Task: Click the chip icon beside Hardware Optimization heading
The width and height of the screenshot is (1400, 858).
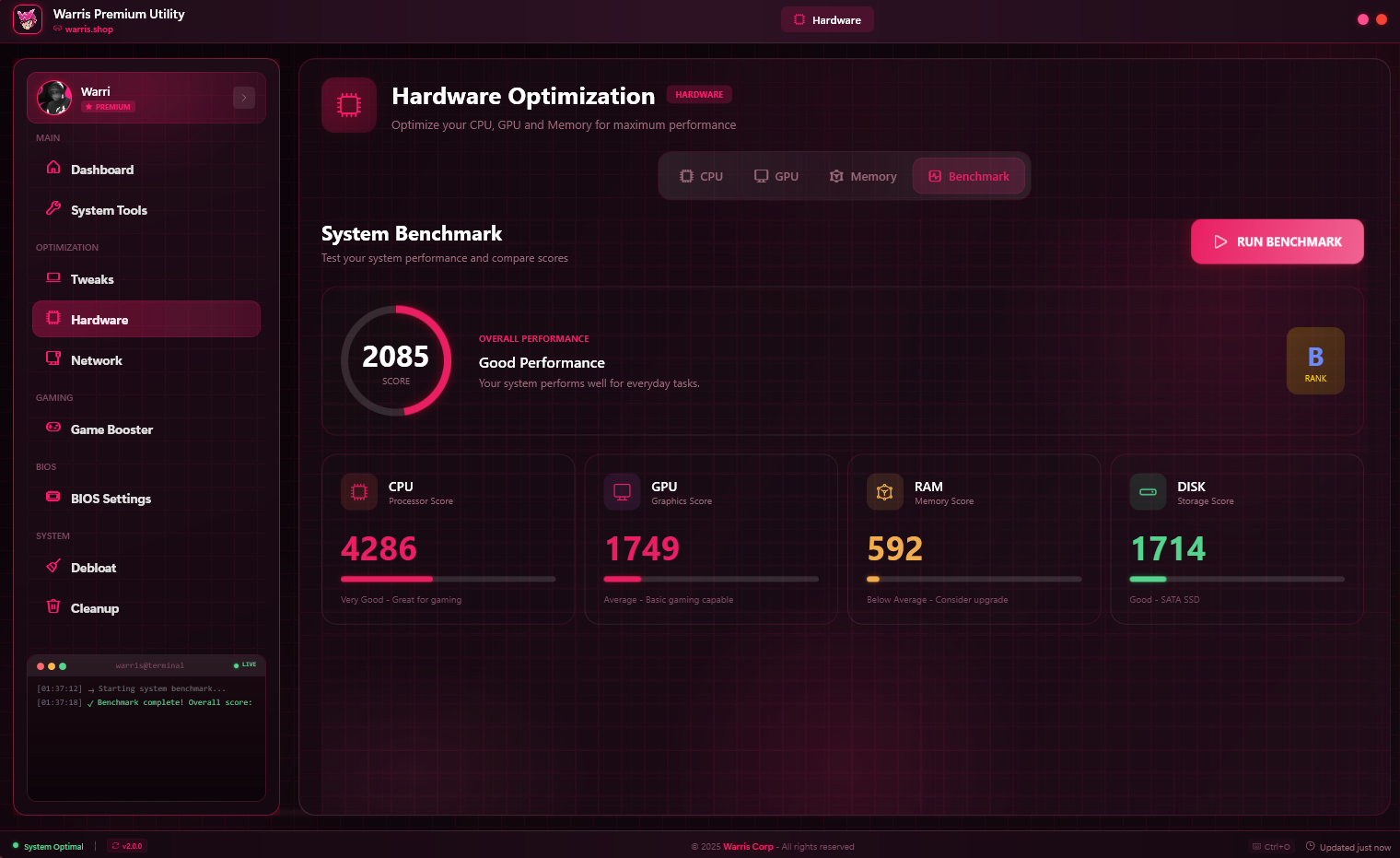Action: 348,104
